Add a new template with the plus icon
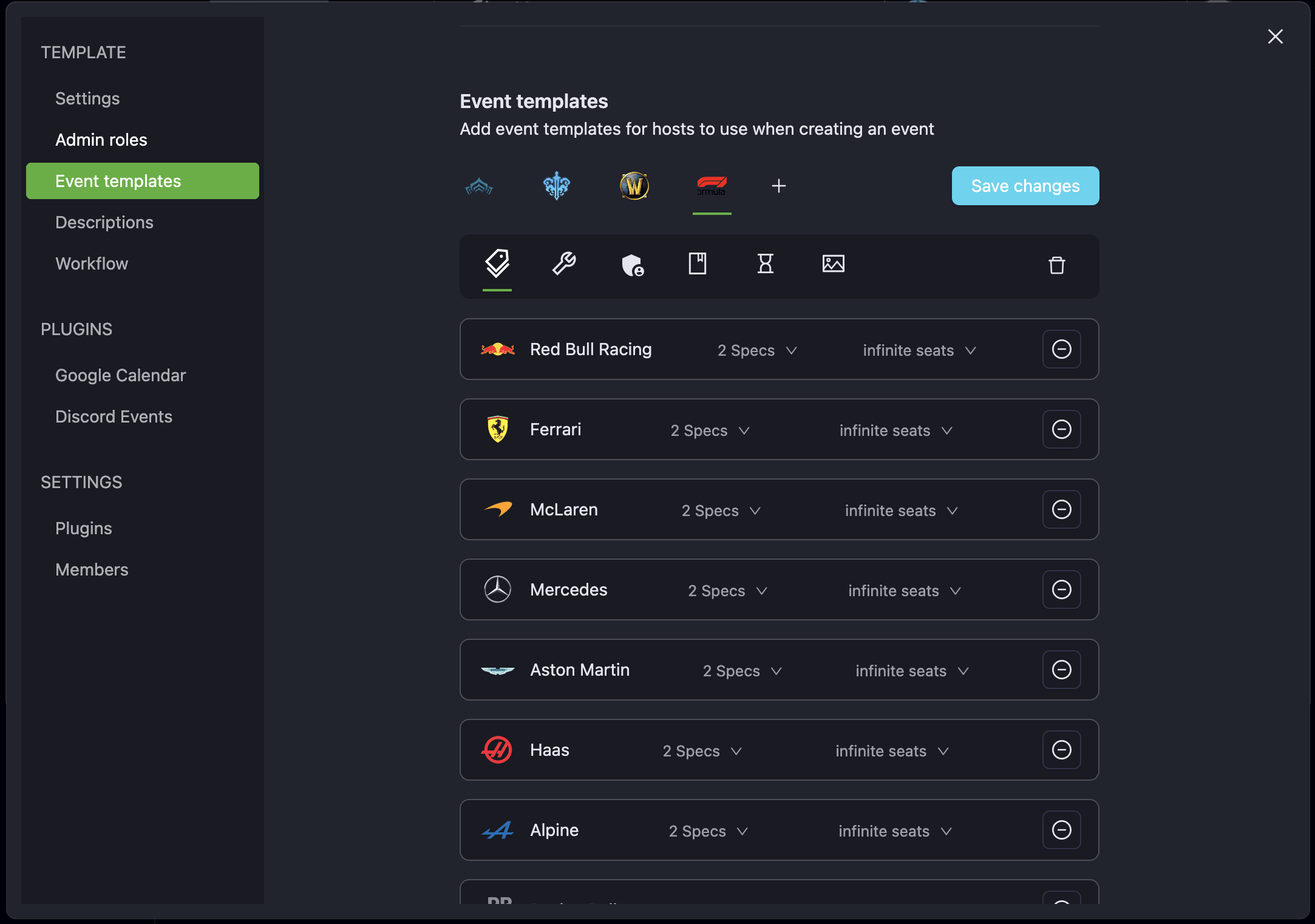The image size is (1315, 924). pos(778,186)
